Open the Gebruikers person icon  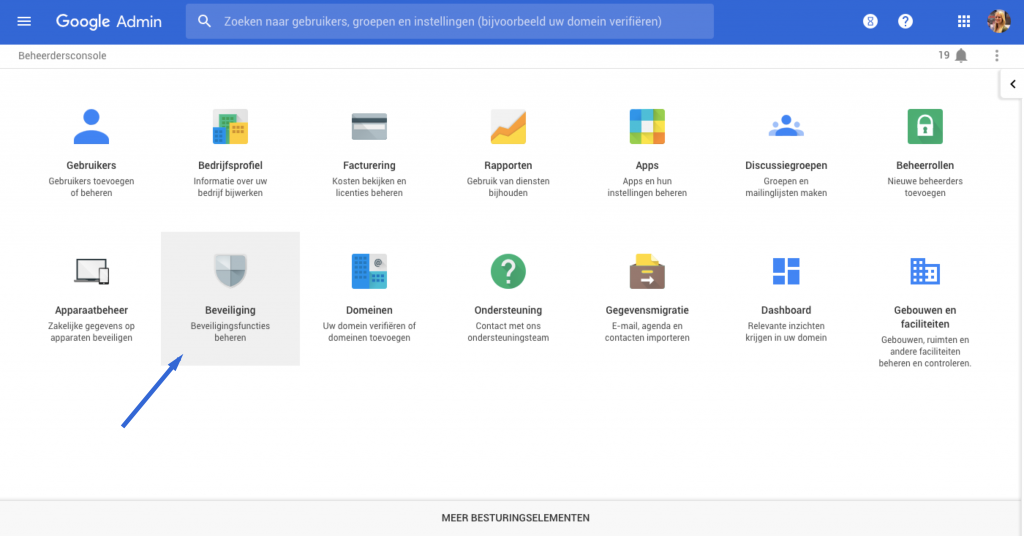(91, 127)
